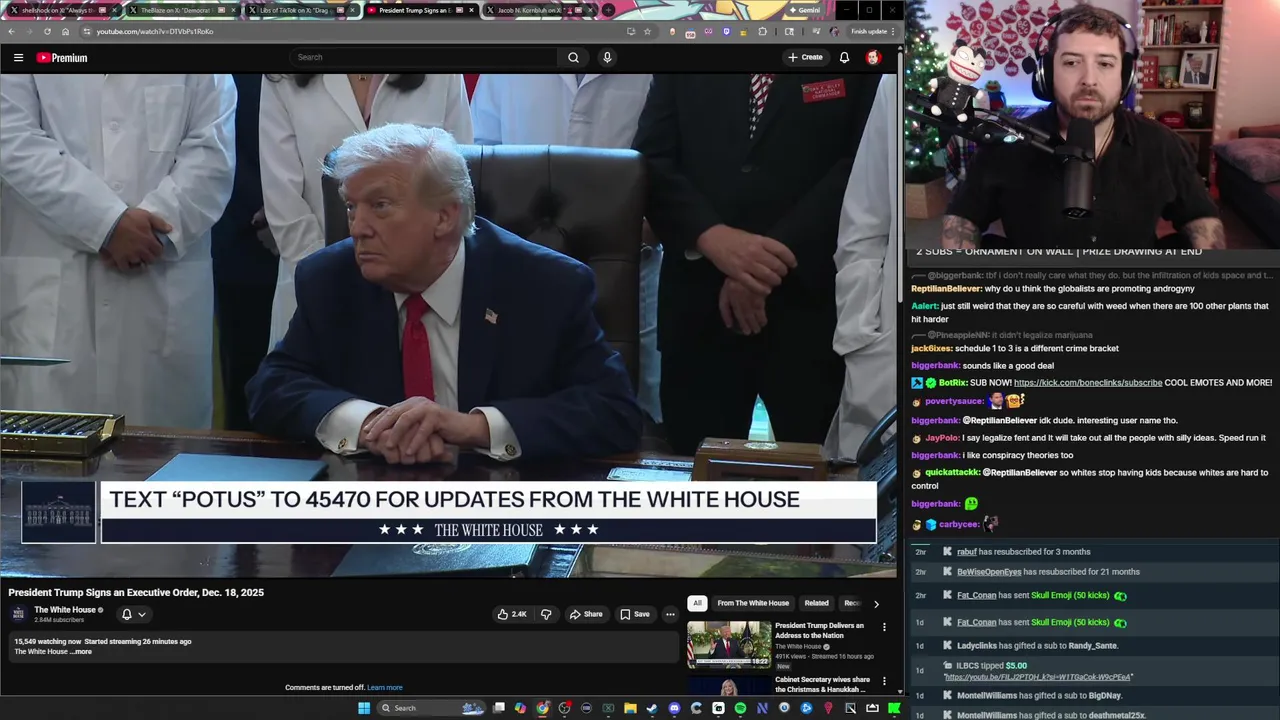Toggle channel notification bell dropdown

133,614
